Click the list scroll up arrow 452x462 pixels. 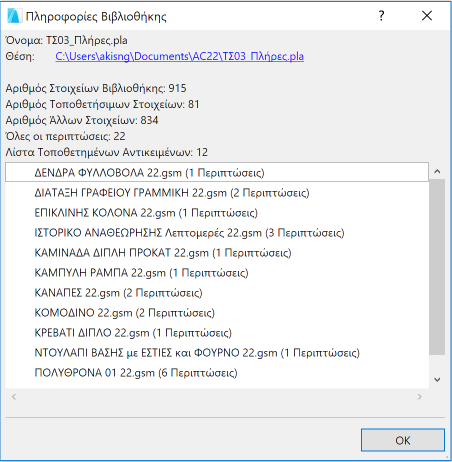point(437,171)
